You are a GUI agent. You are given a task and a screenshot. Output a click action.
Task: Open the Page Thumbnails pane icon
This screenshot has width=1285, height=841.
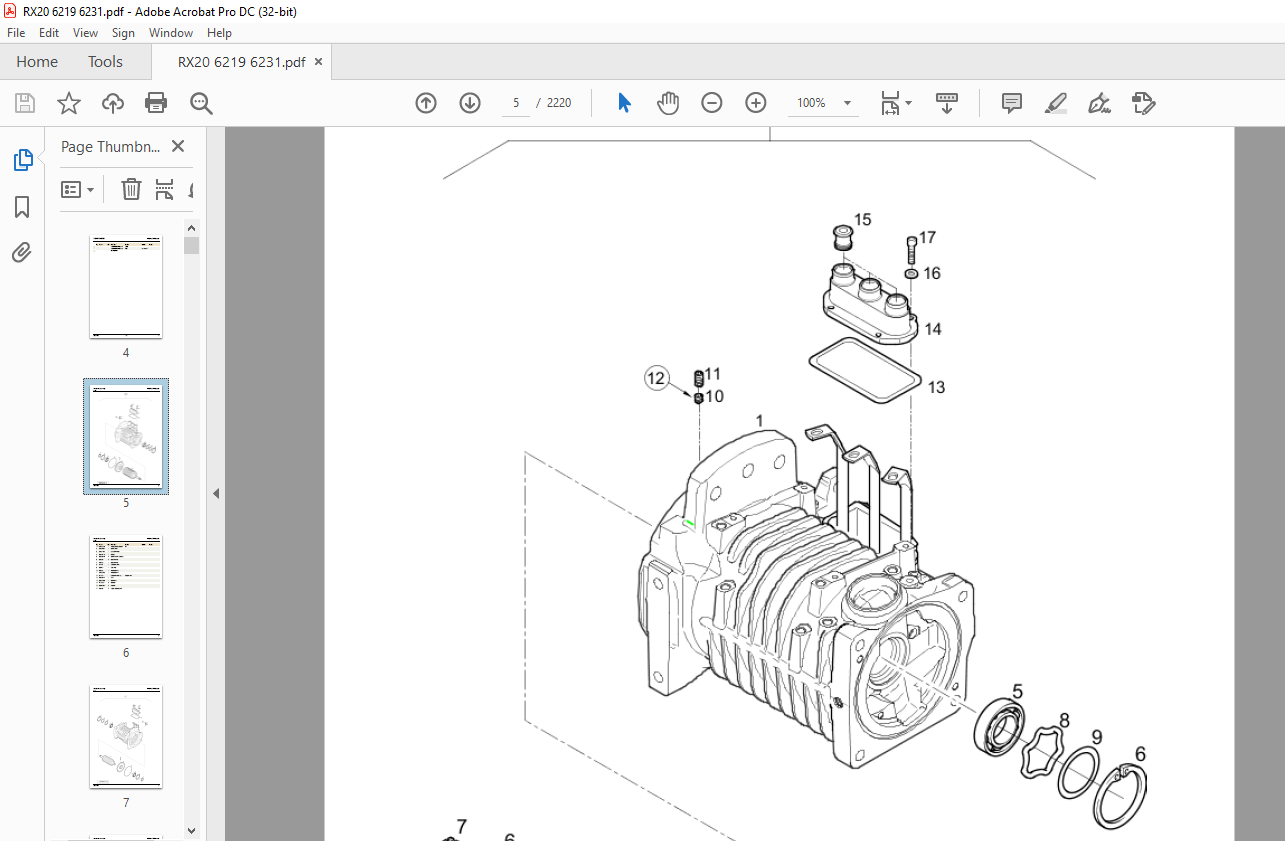point(22,160)
